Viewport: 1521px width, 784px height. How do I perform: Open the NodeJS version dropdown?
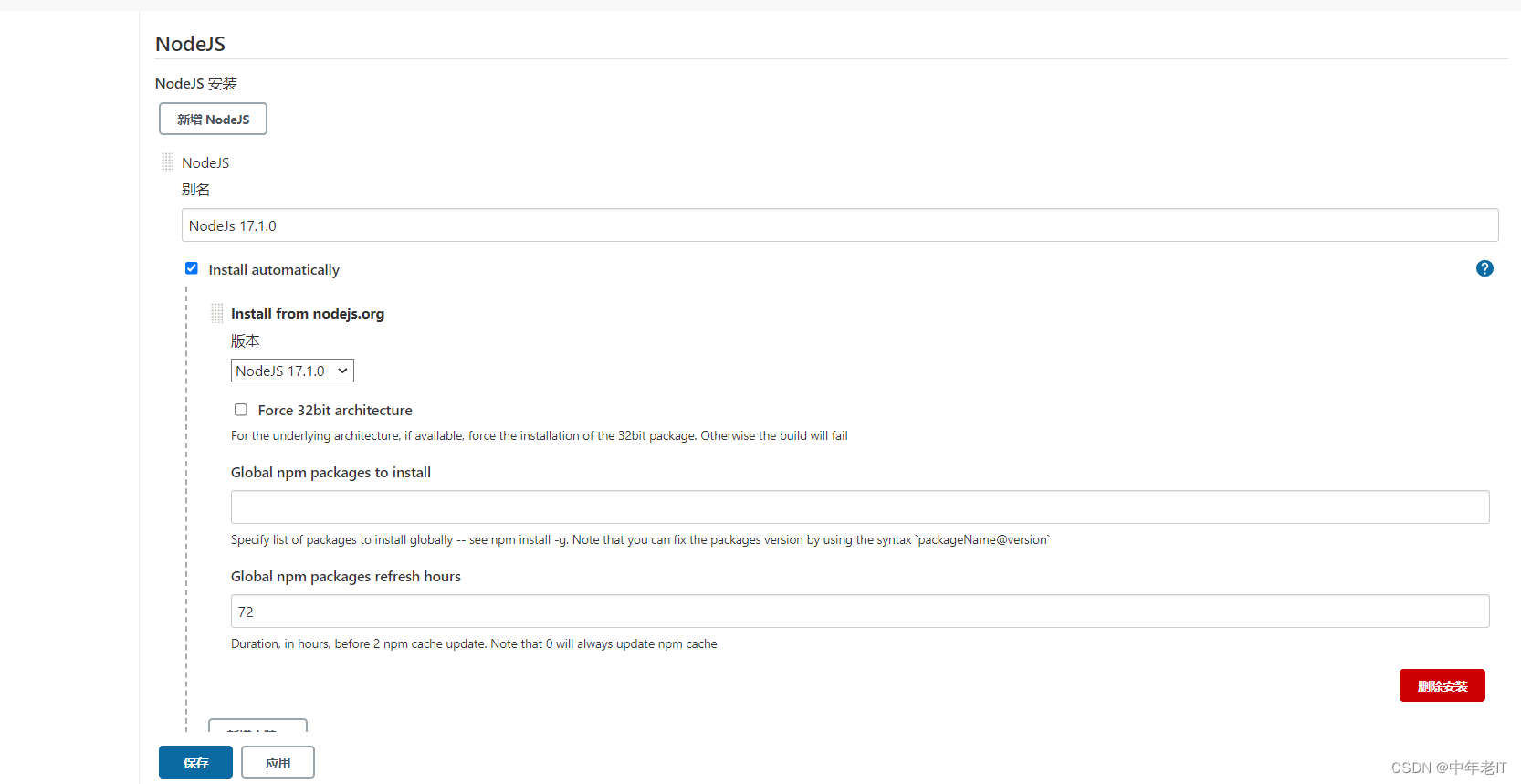pyautogui.click(x=292, y=371)
